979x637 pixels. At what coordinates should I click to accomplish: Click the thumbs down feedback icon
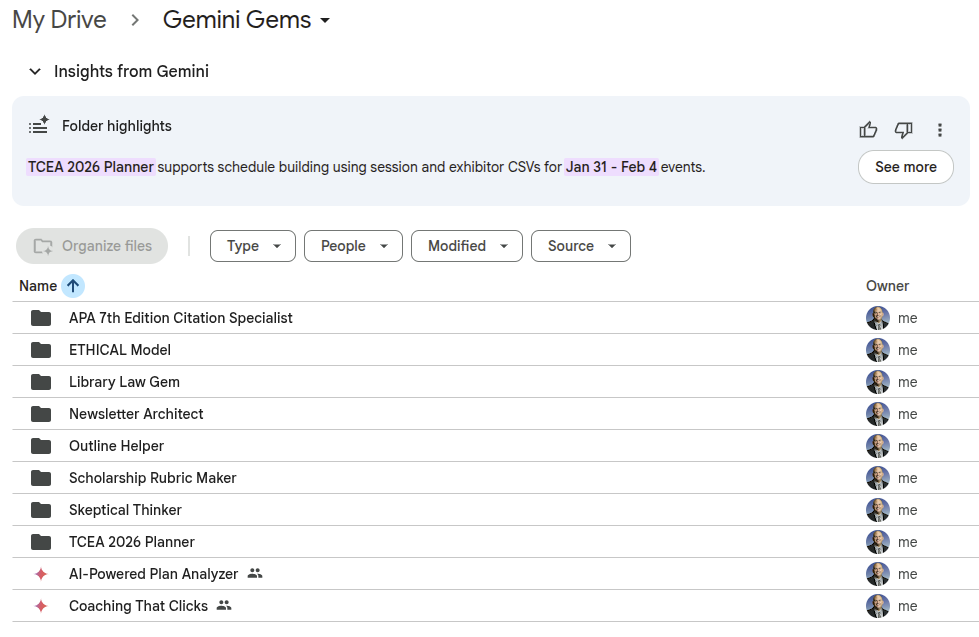coord(904,130)
